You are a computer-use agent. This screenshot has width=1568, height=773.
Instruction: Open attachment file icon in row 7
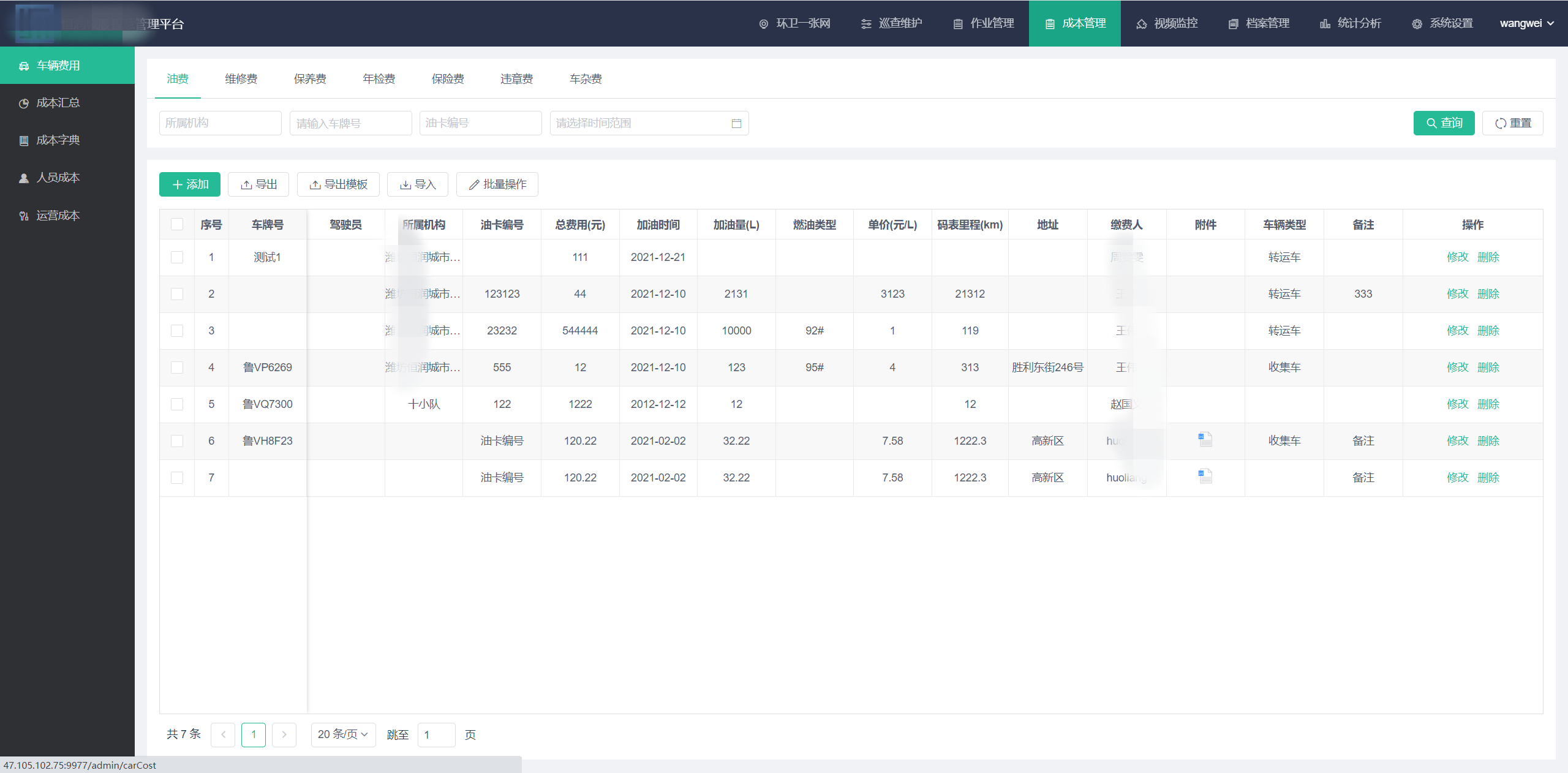coord(1205,476)
